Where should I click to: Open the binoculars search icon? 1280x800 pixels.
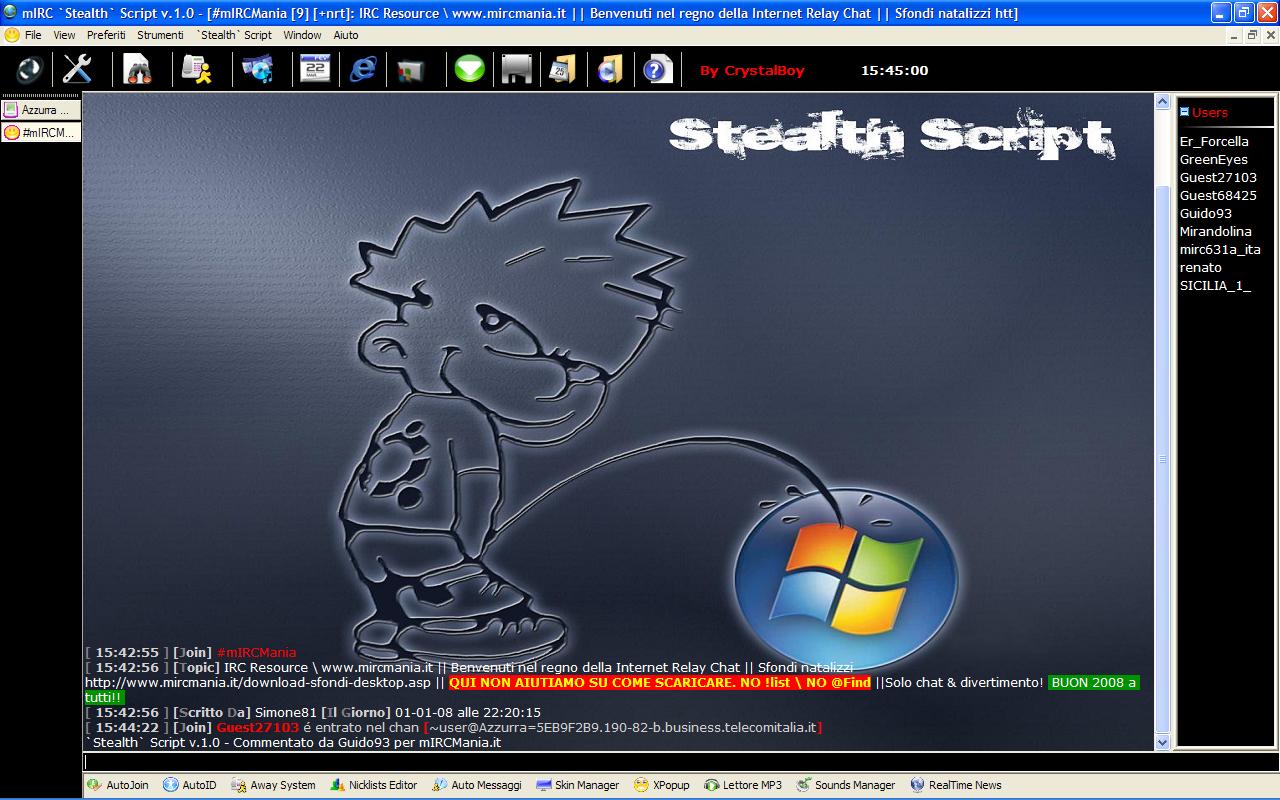pos(137,70)
